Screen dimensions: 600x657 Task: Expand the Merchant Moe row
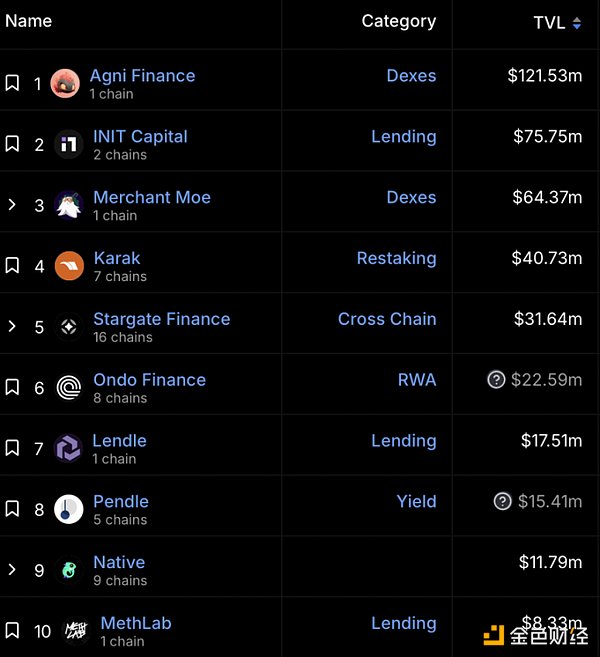(x=12, y=204)
